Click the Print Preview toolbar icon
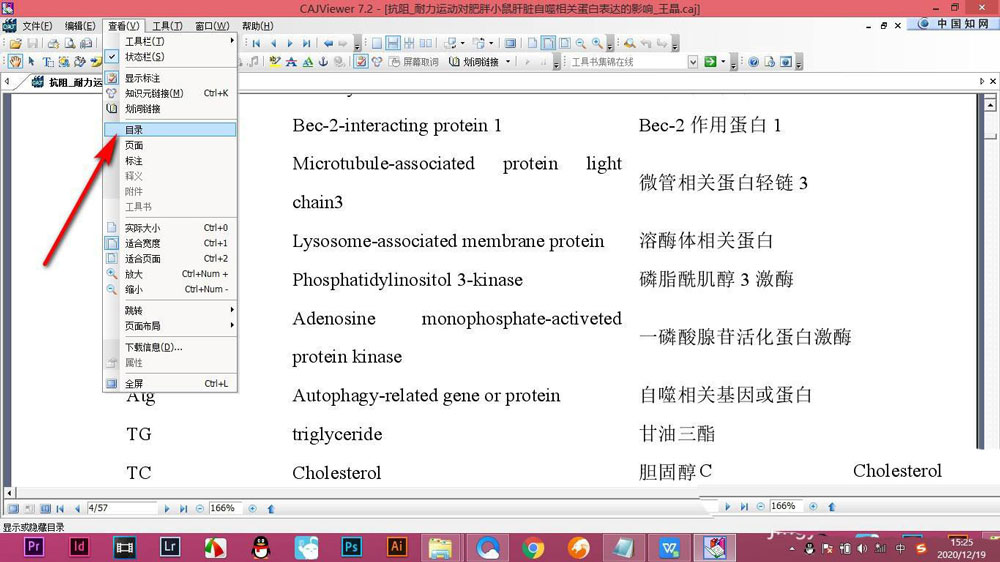 tap(70, 43)
